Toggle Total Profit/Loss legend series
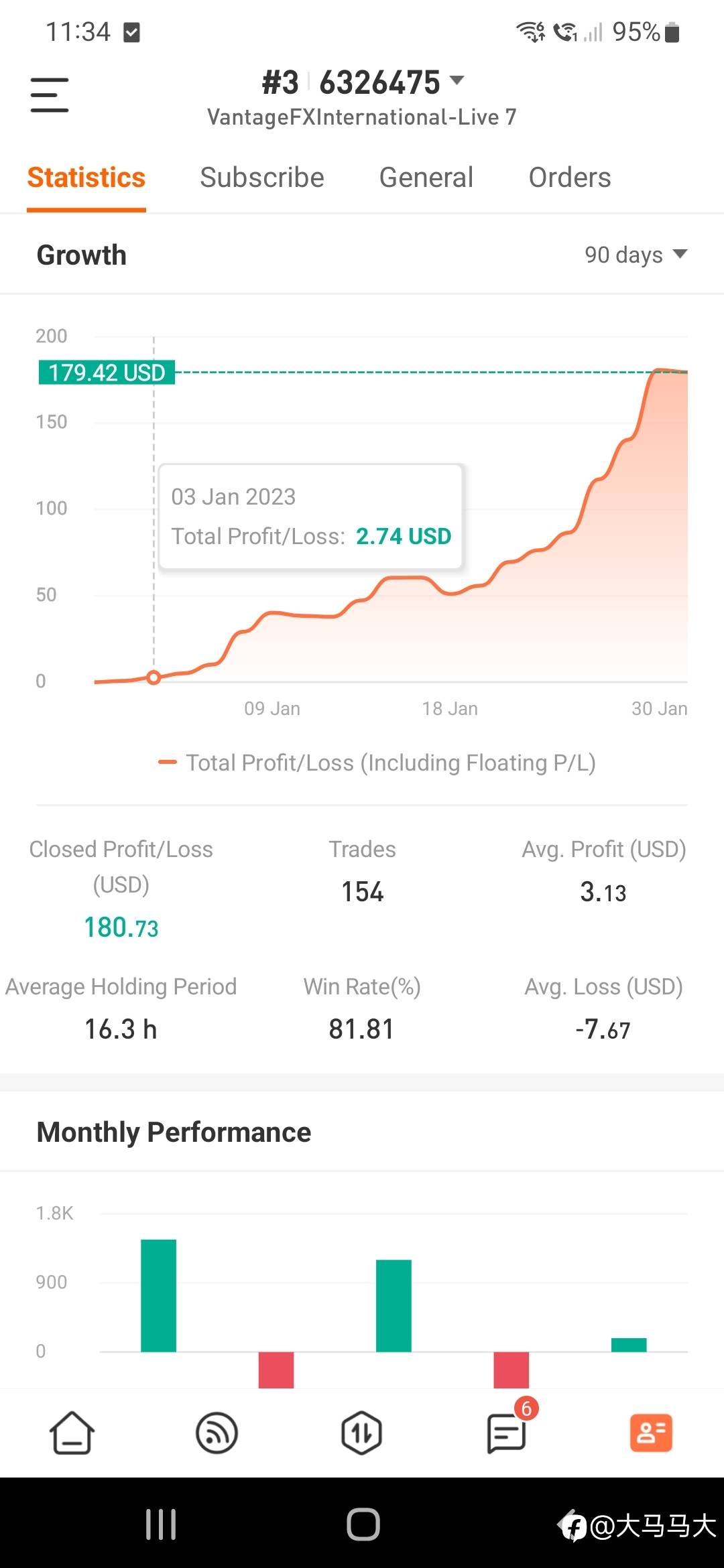Viewport: 724px width, 1568px height. tap(377, 763)
